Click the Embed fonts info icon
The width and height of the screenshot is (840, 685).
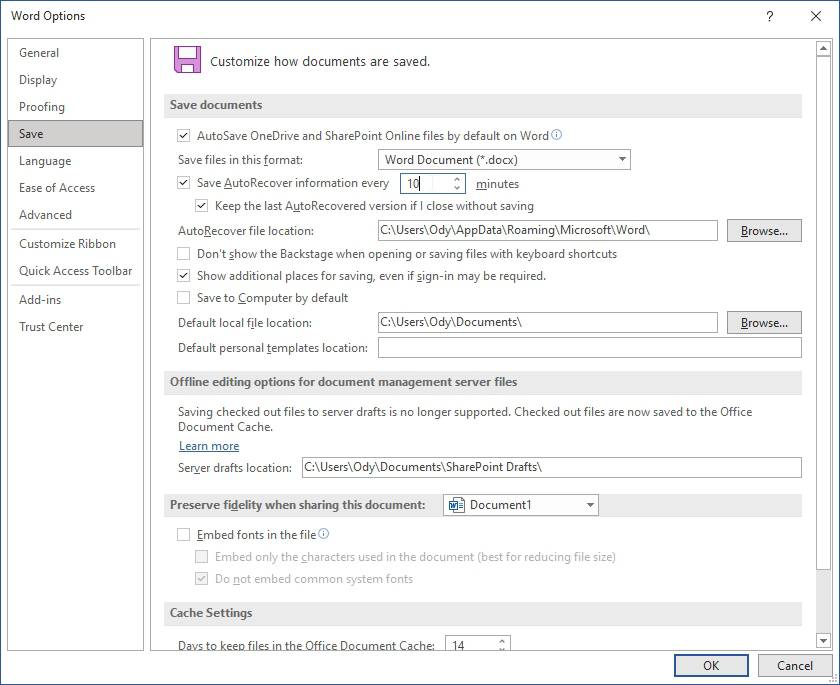[324, 534]
